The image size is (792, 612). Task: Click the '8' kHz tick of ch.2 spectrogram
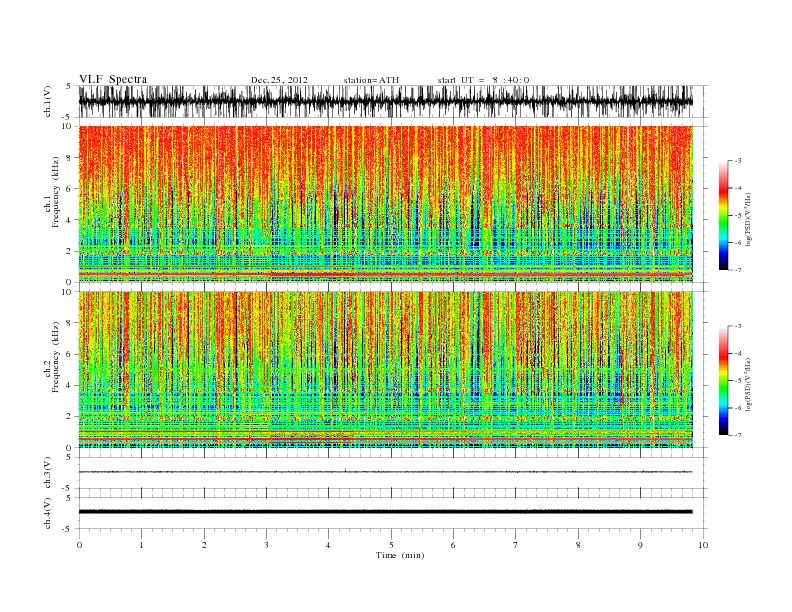coord(69,323)
